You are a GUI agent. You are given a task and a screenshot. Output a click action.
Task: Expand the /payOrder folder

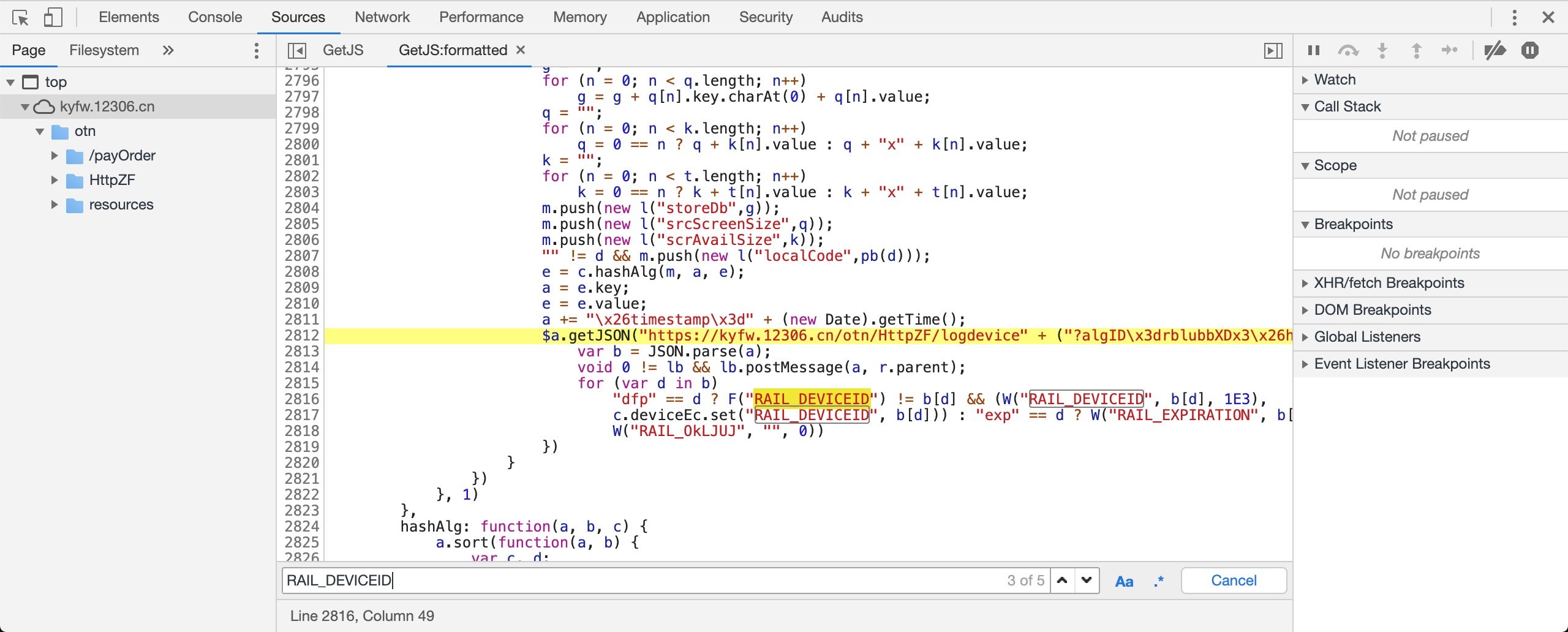point(54,155)
